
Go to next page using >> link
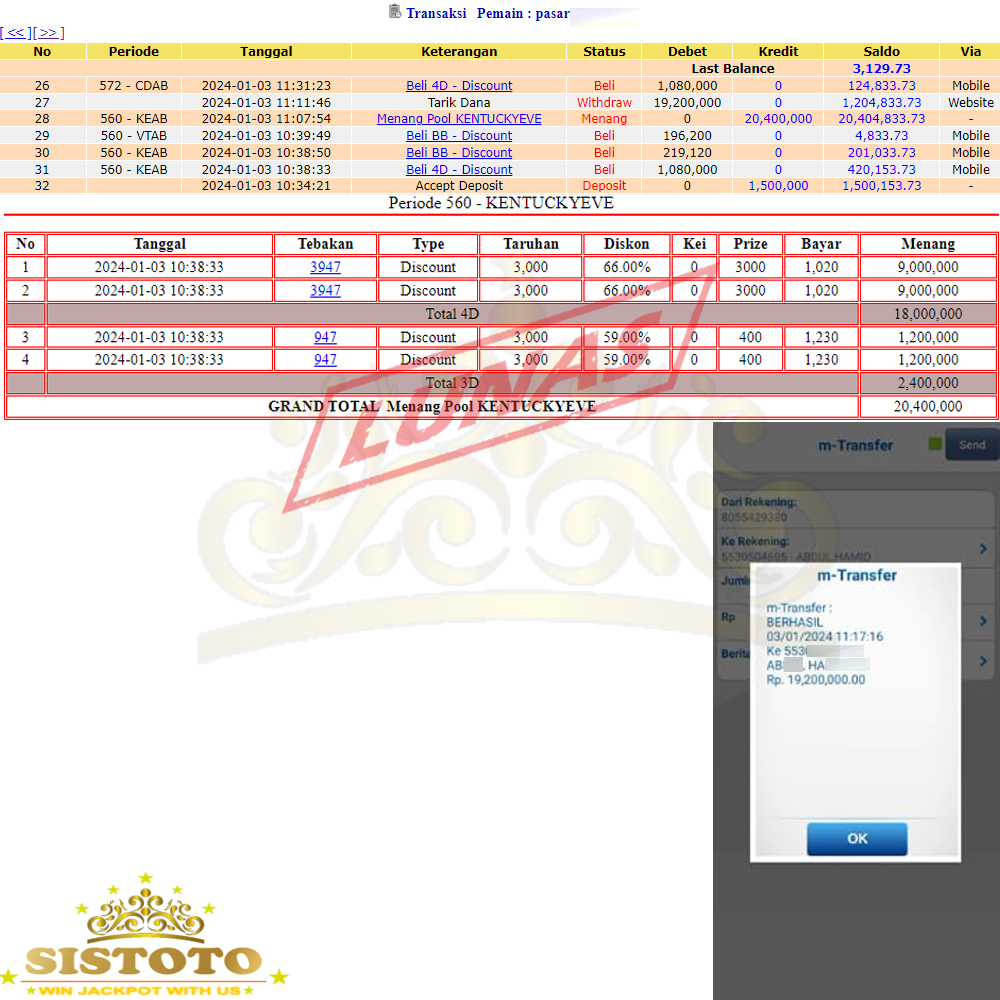pyautogui.click(x=48, y=33)
